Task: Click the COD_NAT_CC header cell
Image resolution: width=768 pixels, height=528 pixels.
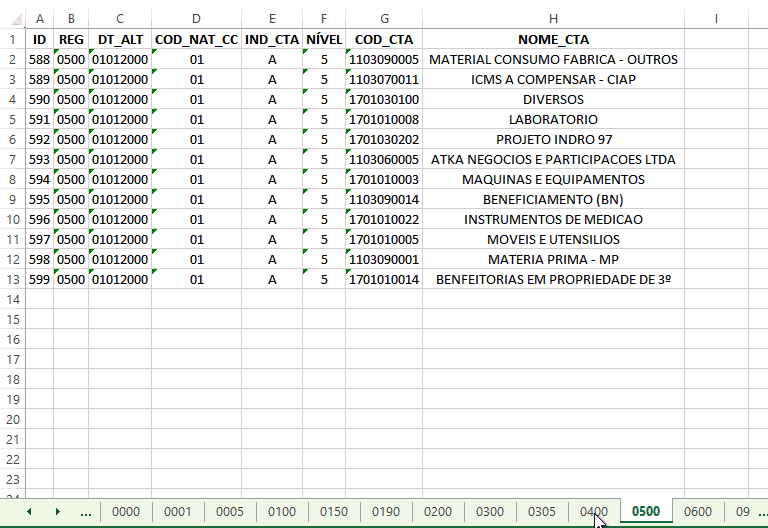Action: (196, 39)
